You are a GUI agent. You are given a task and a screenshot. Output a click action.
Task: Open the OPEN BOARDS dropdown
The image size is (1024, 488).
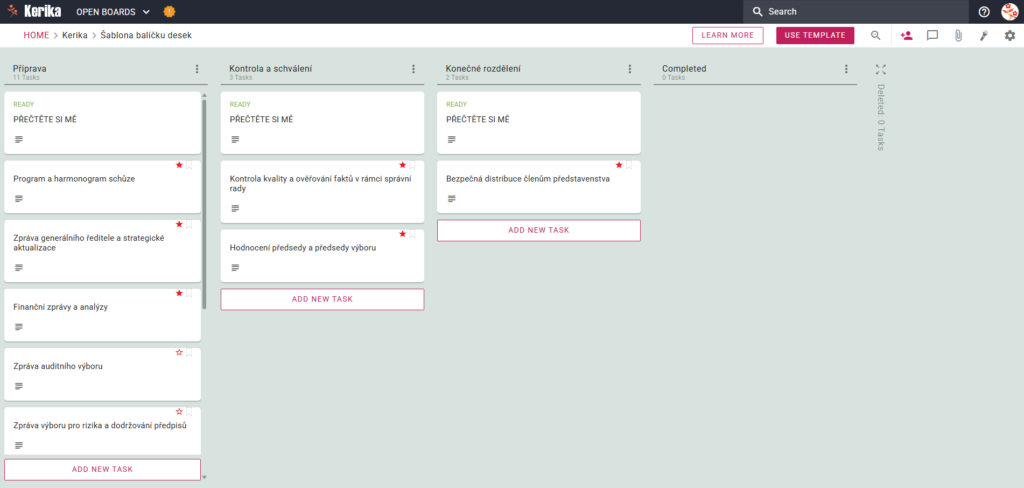pyautogui.click(x=113, y=12)
